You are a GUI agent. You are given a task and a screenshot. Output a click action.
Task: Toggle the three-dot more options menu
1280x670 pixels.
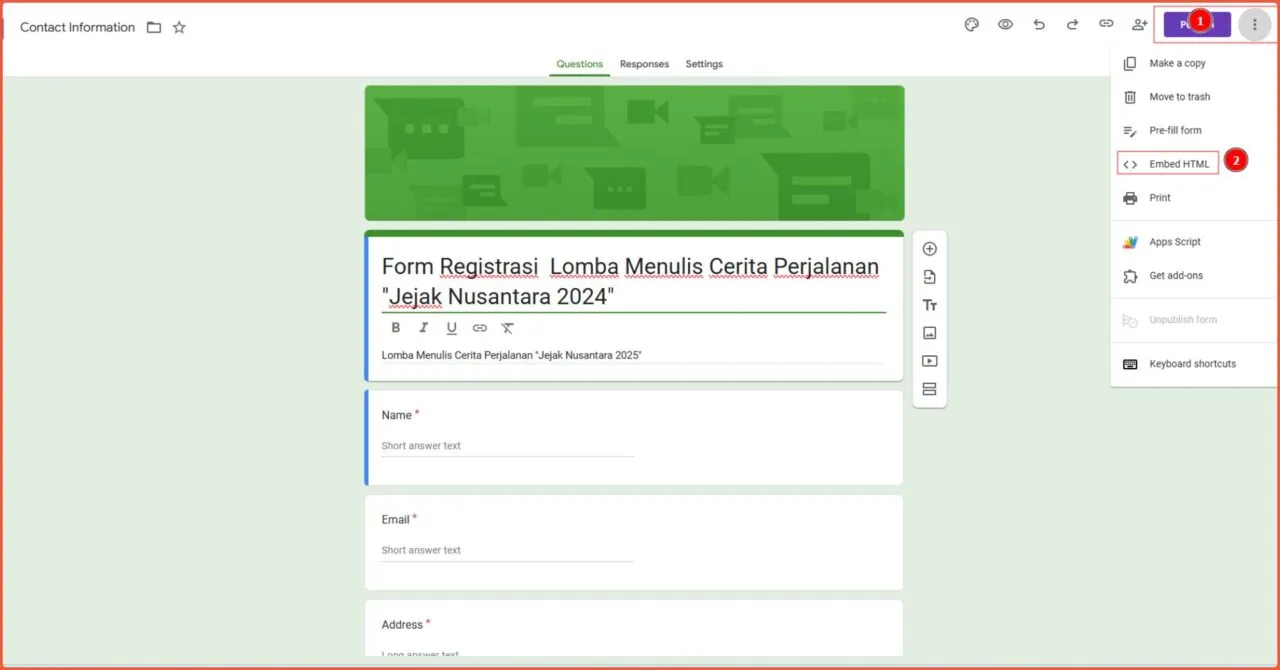[1255, 25]
